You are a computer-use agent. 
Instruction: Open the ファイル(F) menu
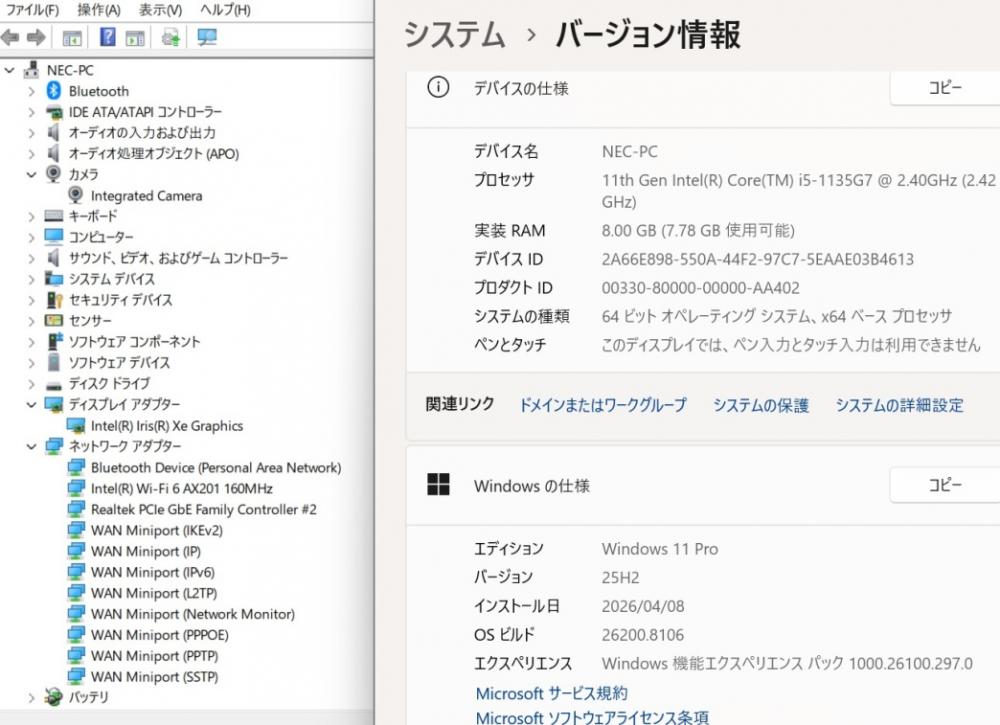(33, 10)
